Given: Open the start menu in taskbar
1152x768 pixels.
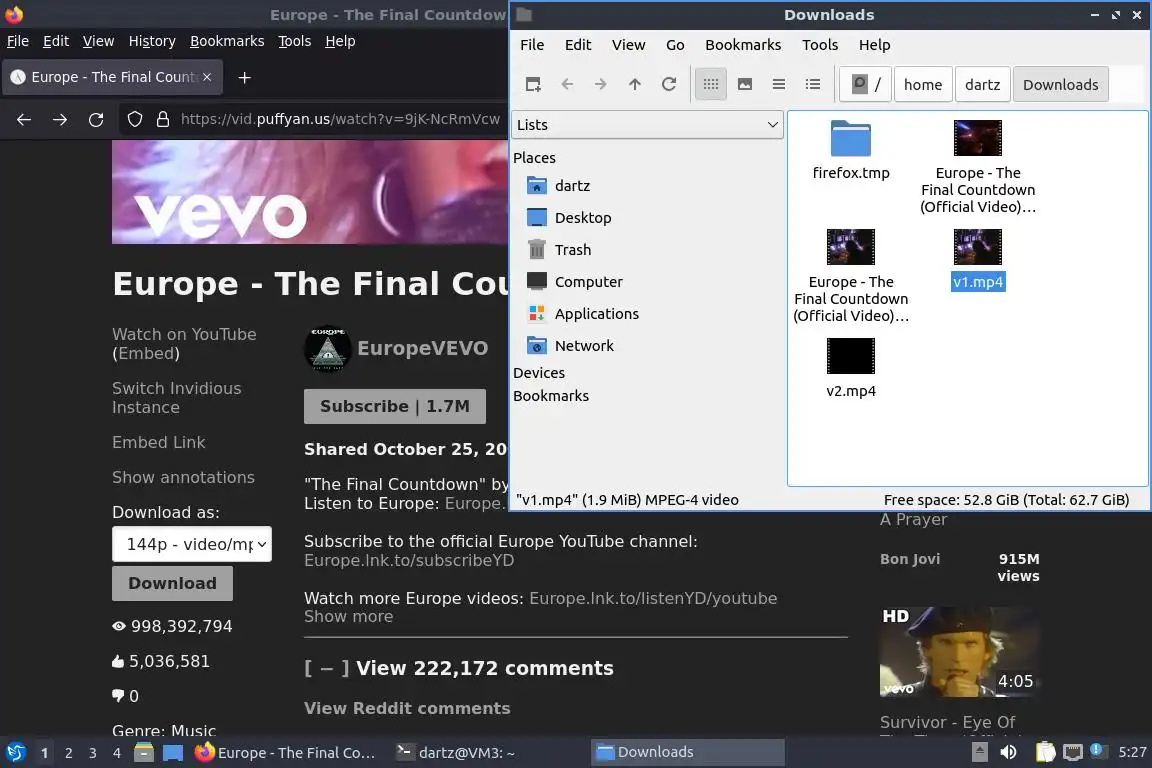Looking at the screenshot, I should point(15,753).
